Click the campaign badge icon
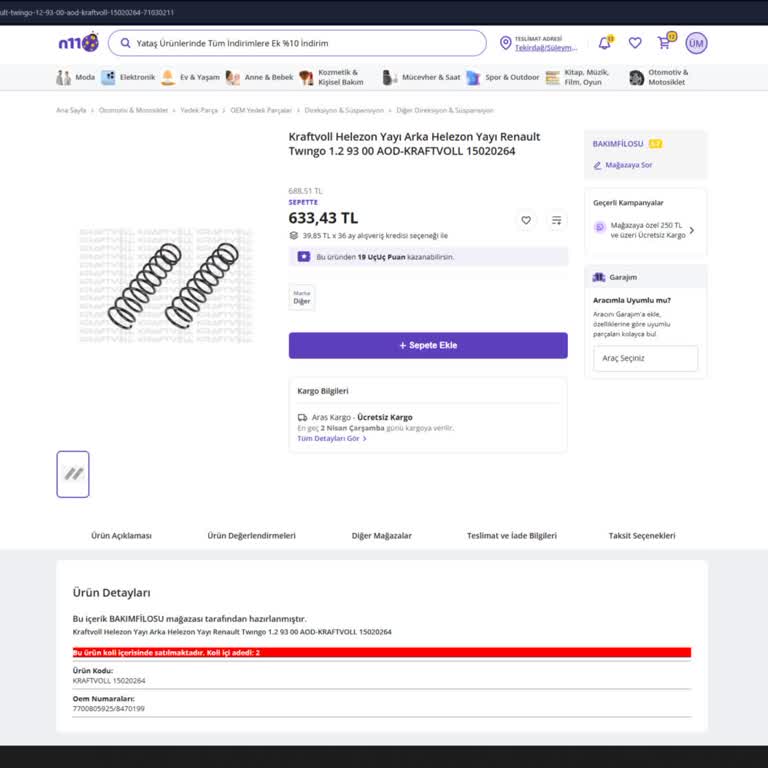 pyautogui.click(x=600, y=227)
